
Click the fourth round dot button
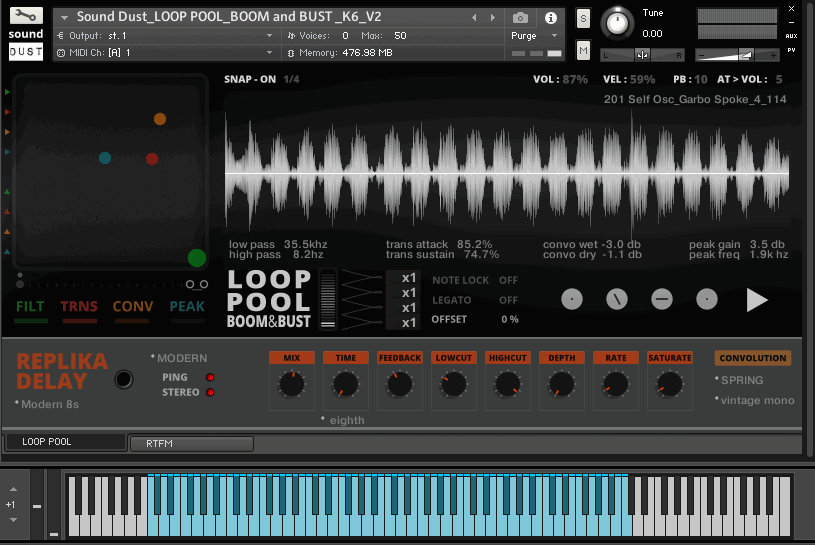pos(706,299)
